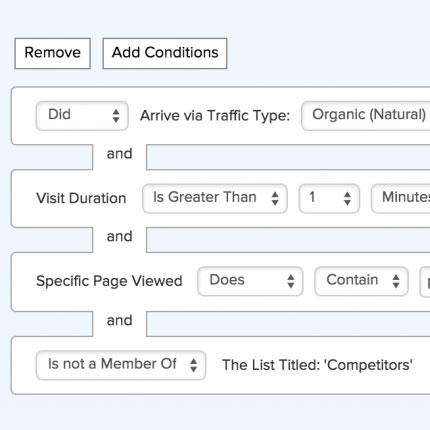Click the arrows icon on Is not a Member Of
This screenshot has height=430, width=430.
[193, 365]
